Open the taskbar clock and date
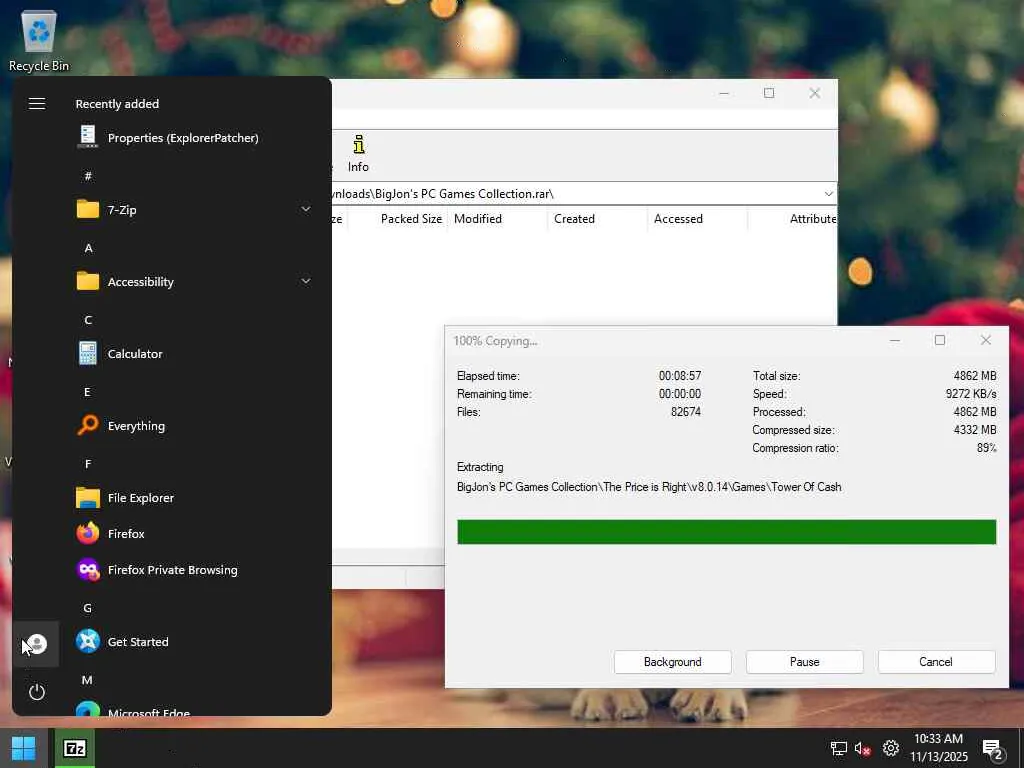Screen dimensions: 1024x768 [938, 748]
